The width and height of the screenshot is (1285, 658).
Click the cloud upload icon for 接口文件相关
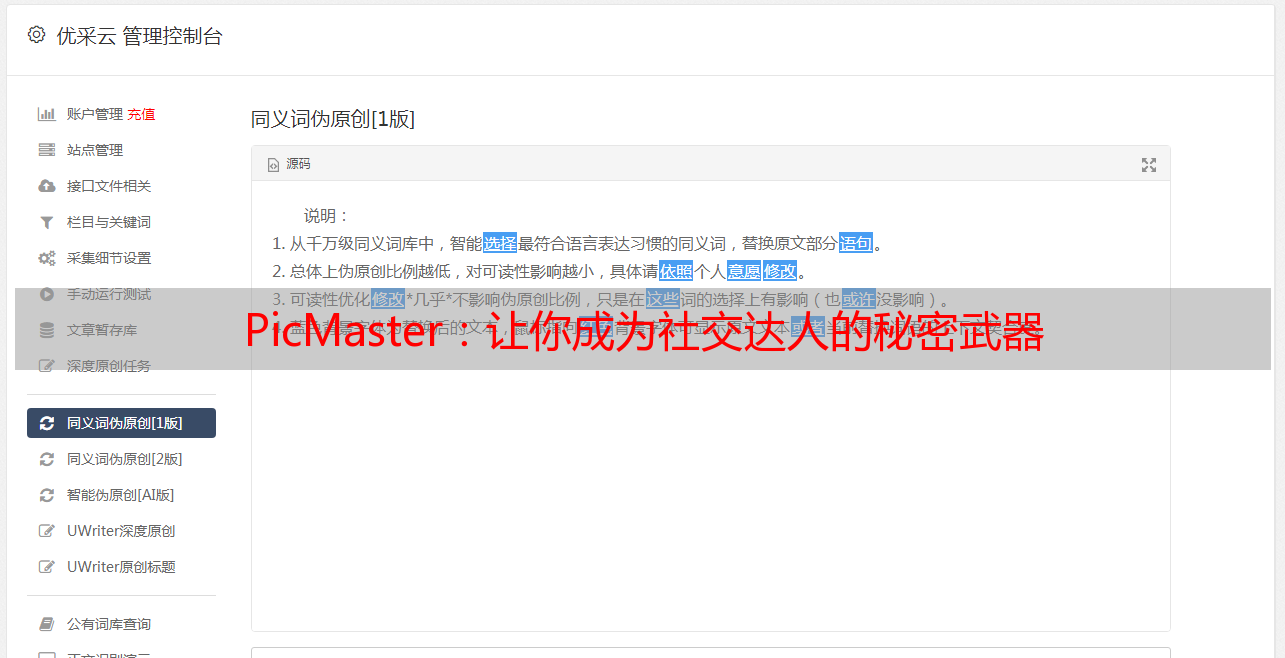46,186
